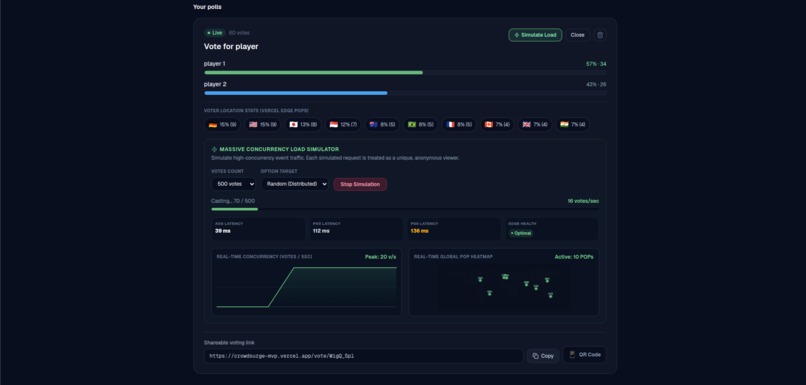
Task: Select the Brazil flag location chip
Action: 420,124
